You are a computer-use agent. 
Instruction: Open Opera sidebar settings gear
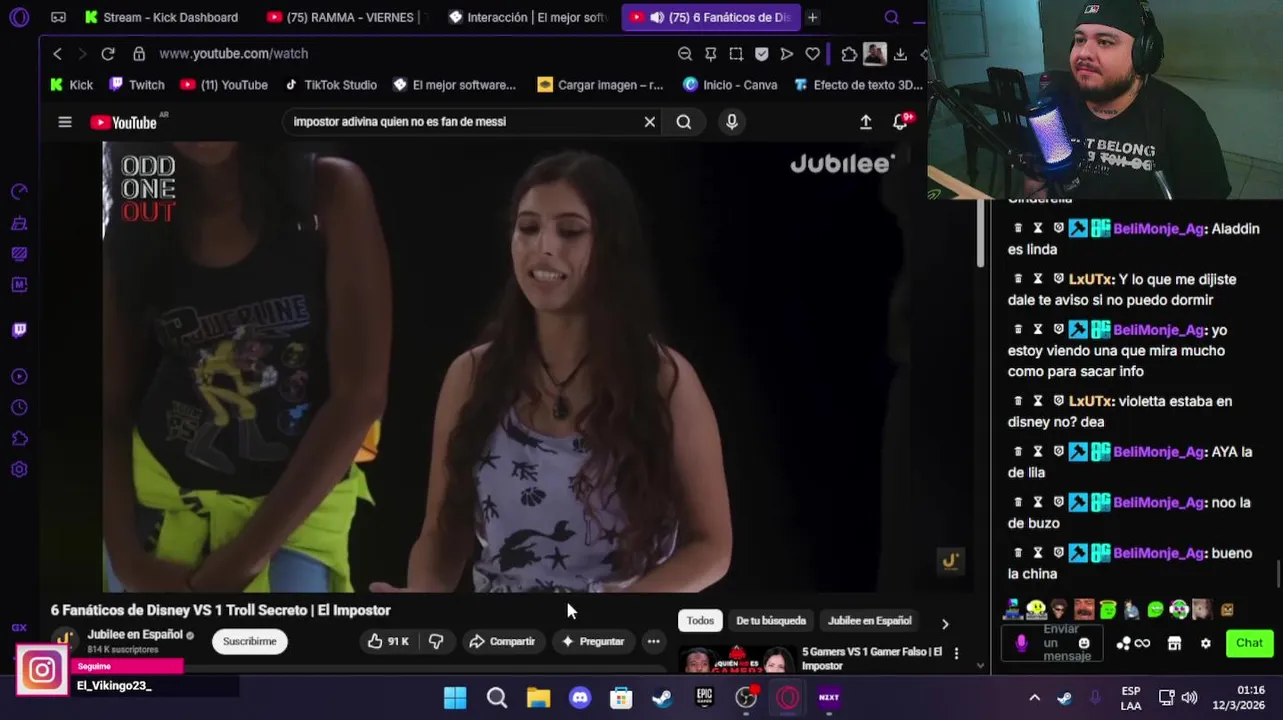click(x=19, y=469)
